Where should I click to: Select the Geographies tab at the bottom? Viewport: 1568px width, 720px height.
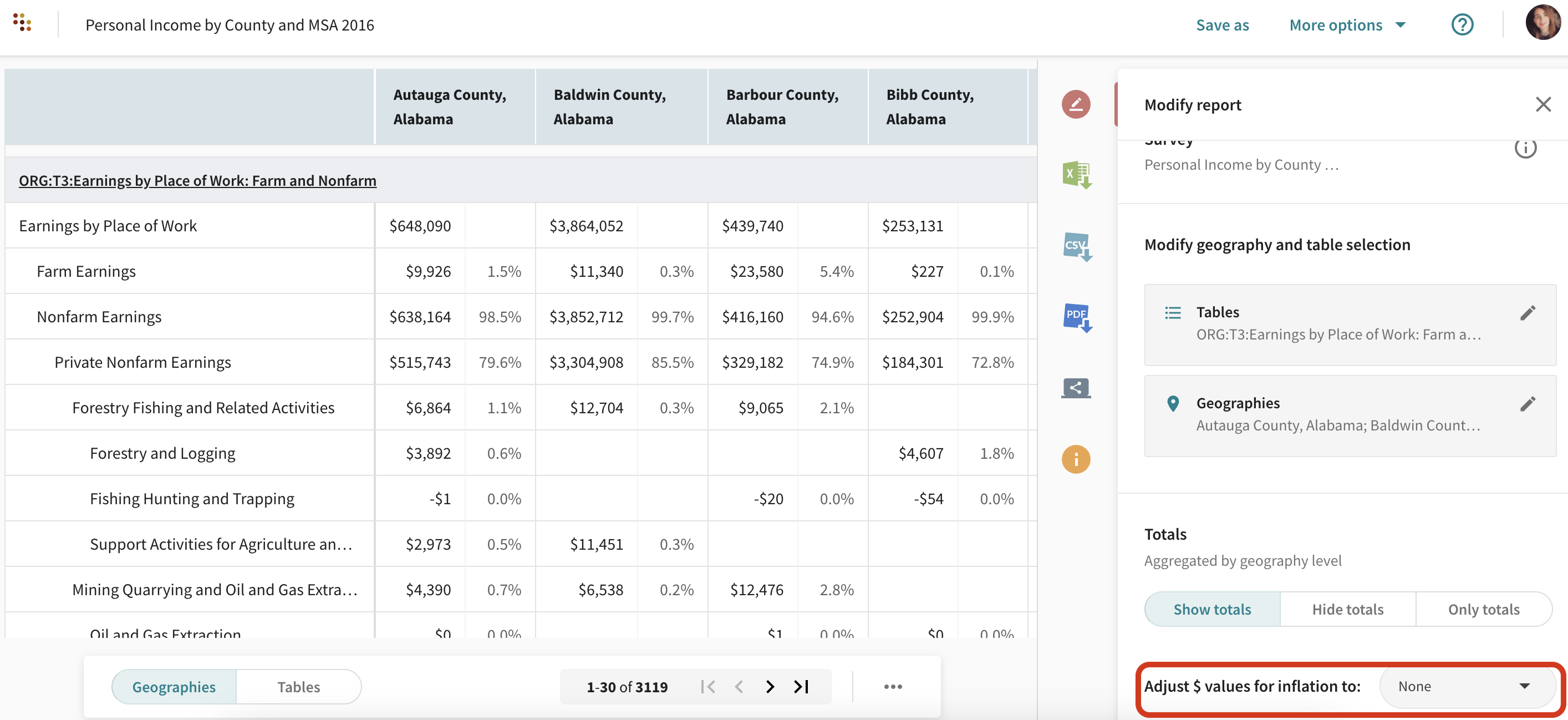coord(174,687)
